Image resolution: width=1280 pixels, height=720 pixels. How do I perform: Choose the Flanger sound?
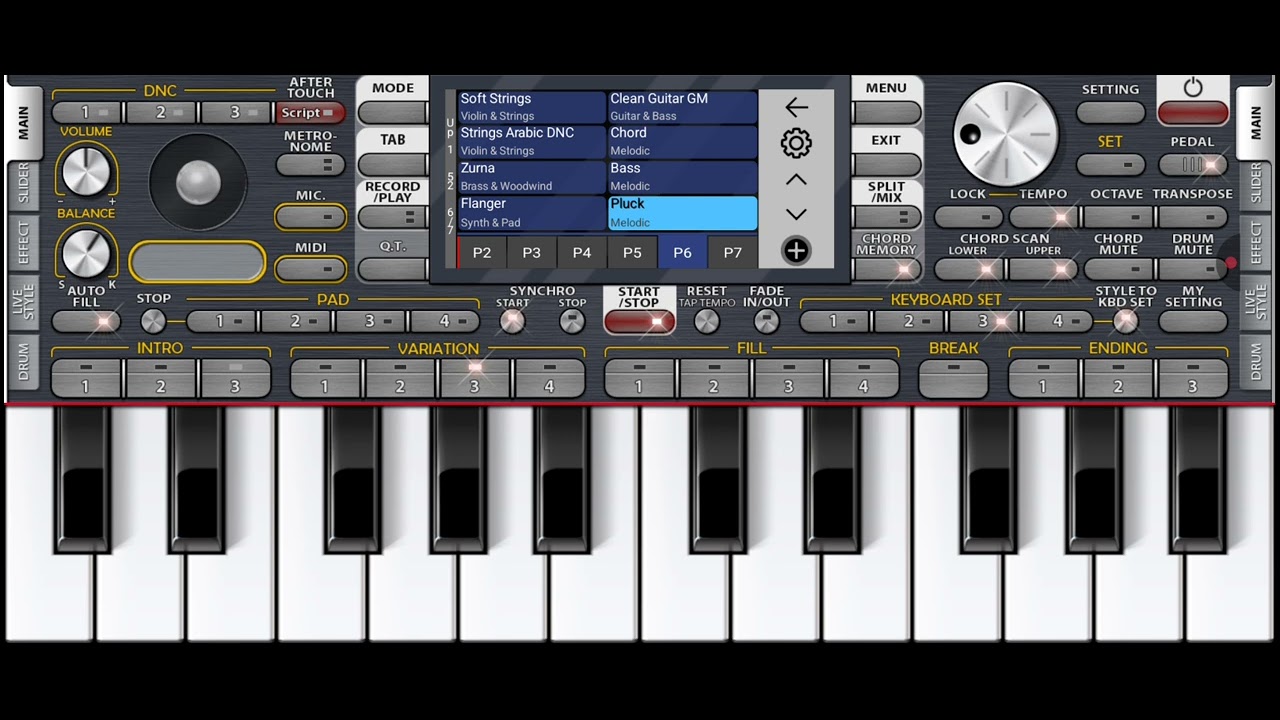tap(532, 212)
